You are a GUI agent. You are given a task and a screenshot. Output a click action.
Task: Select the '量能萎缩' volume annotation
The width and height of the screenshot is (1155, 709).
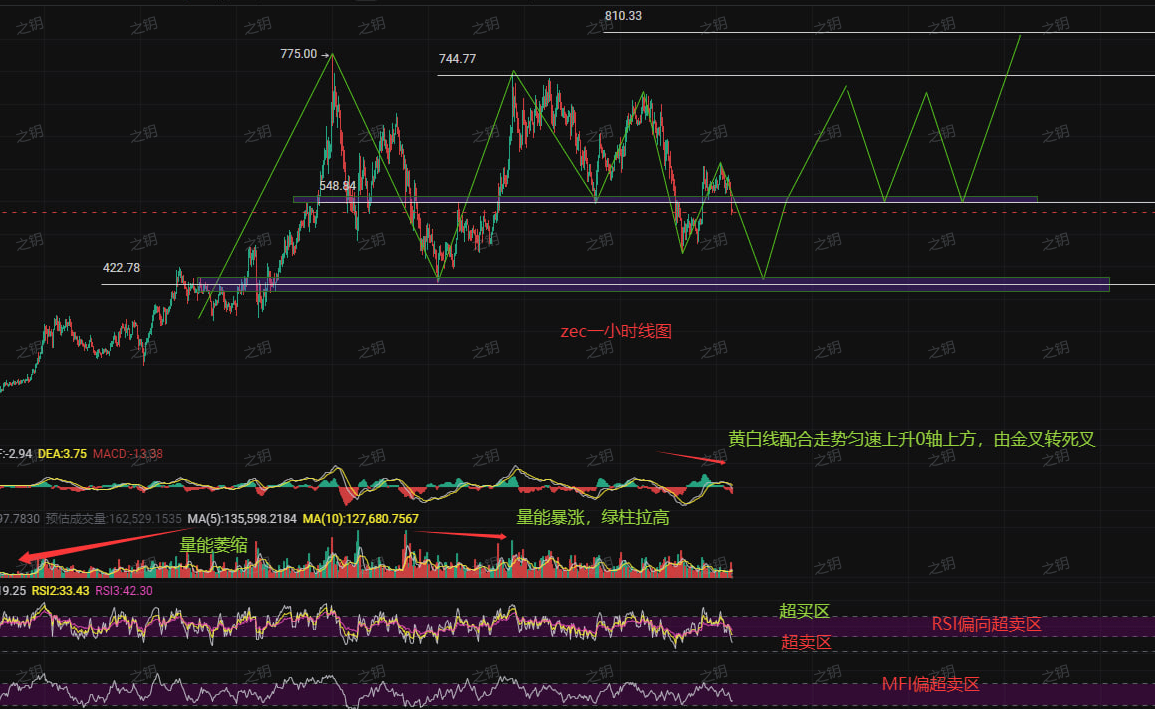click(x=214, y=545)
